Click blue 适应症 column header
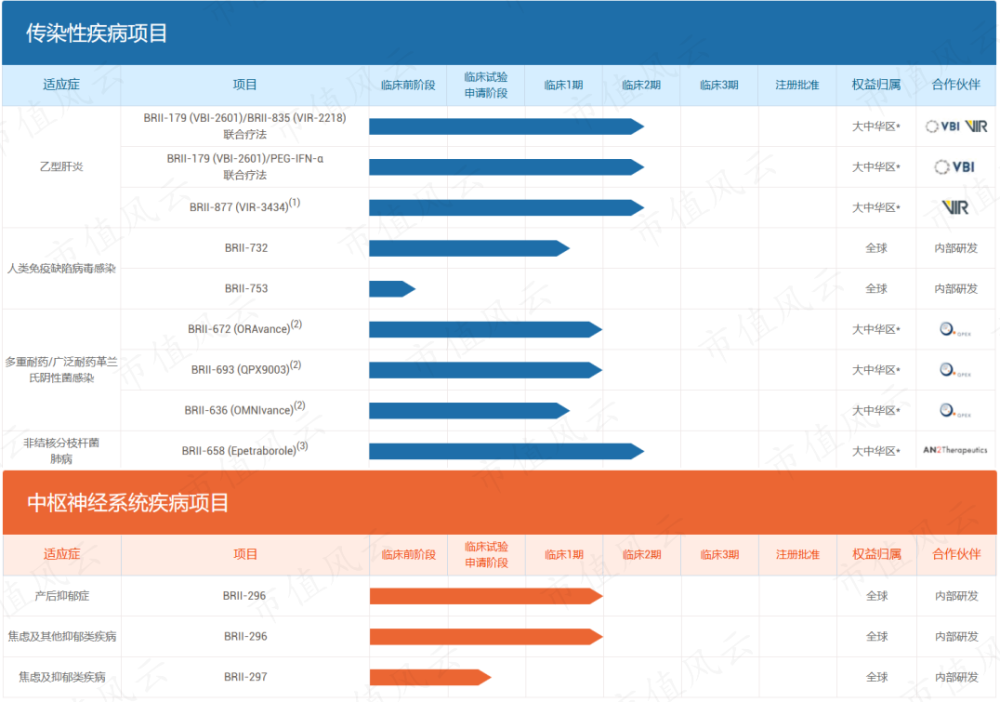Viewport: 1000px width, 702px height. [61, 85]
